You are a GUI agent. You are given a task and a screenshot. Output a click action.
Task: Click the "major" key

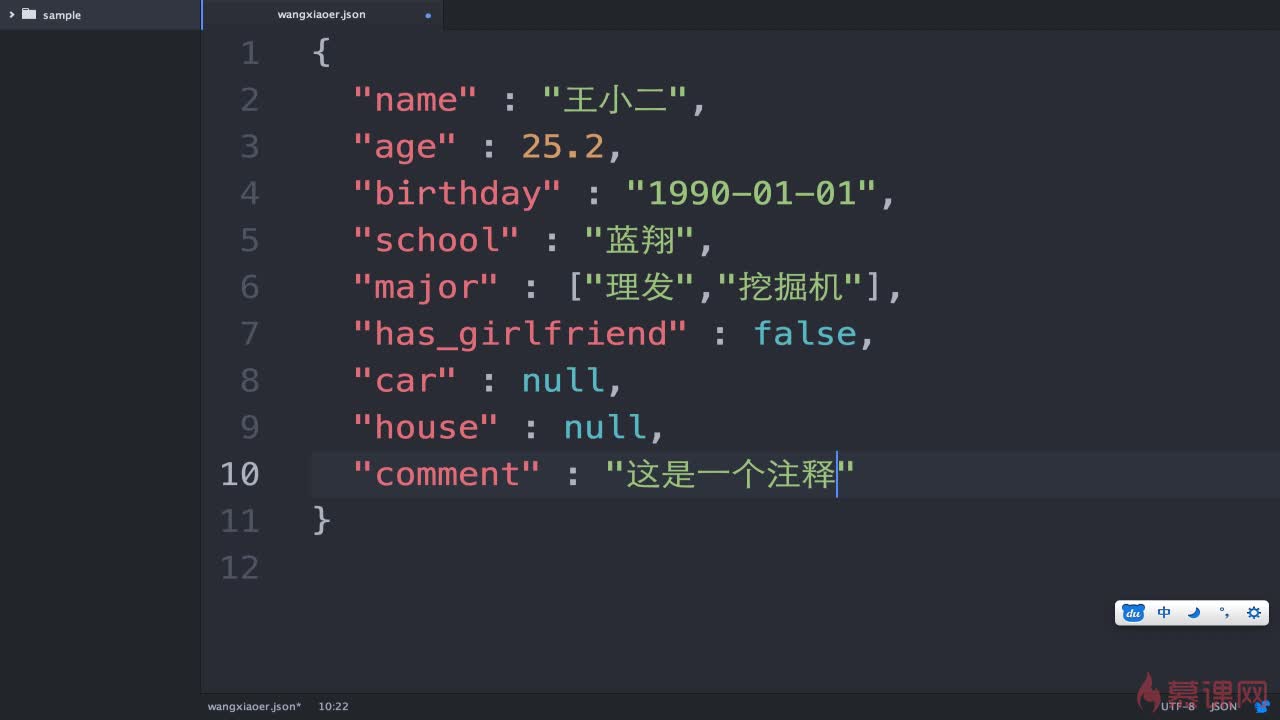point(425,288)
